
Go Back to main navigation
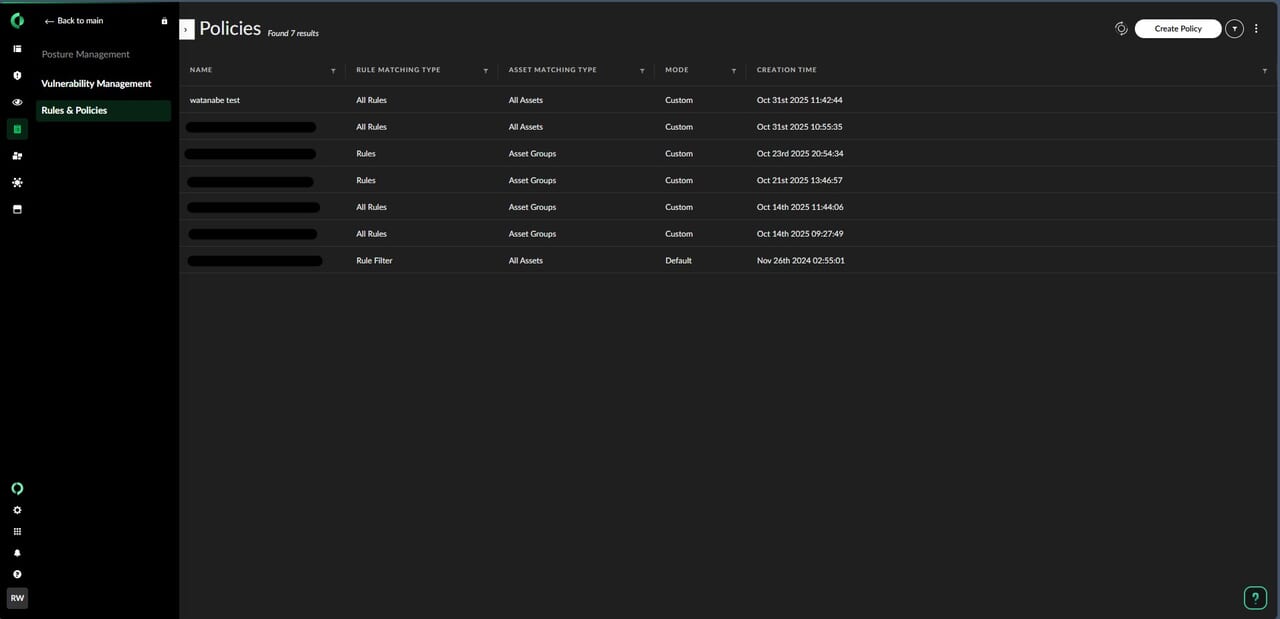[75, 21]
